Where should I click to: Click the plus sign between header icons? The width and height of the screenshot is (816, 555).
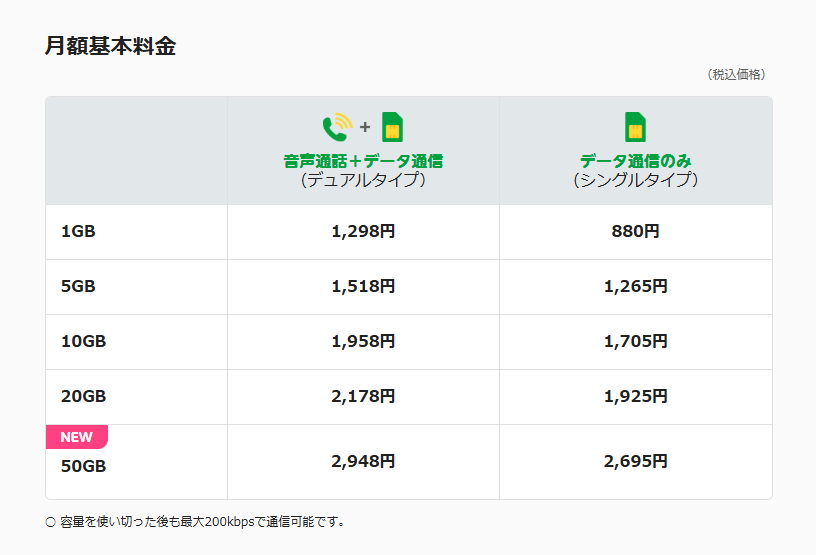[x=365, y=128]
